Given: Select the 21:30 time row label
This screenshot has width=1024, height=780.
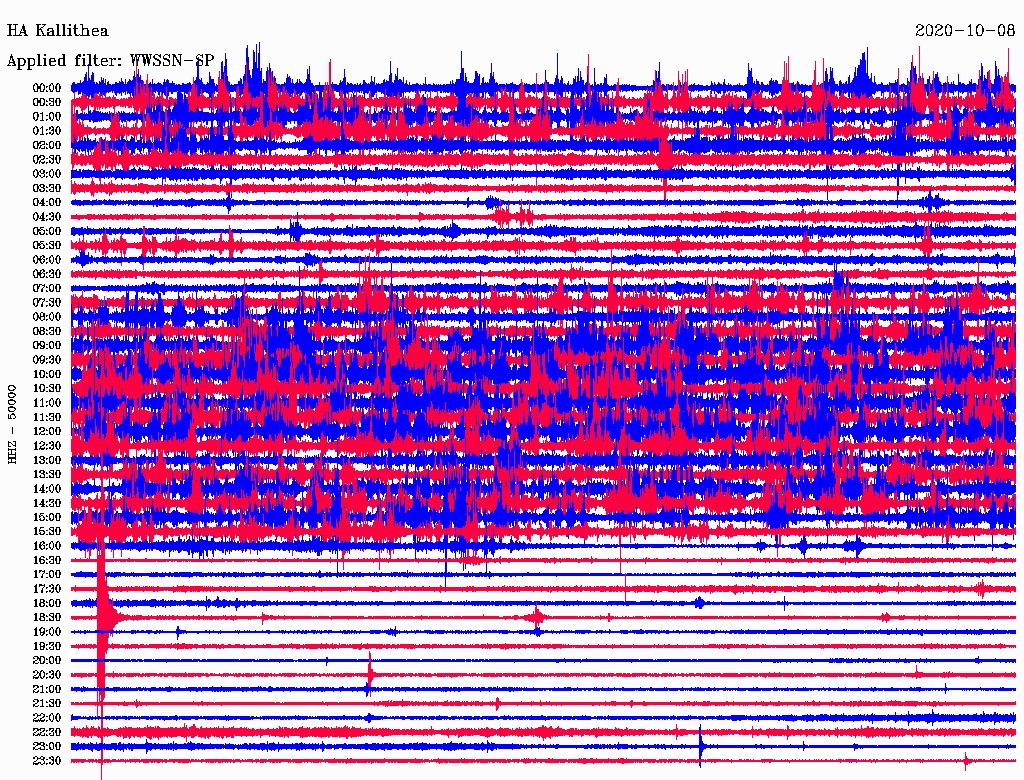Looking at the screenshot, I should coord(47,704).
